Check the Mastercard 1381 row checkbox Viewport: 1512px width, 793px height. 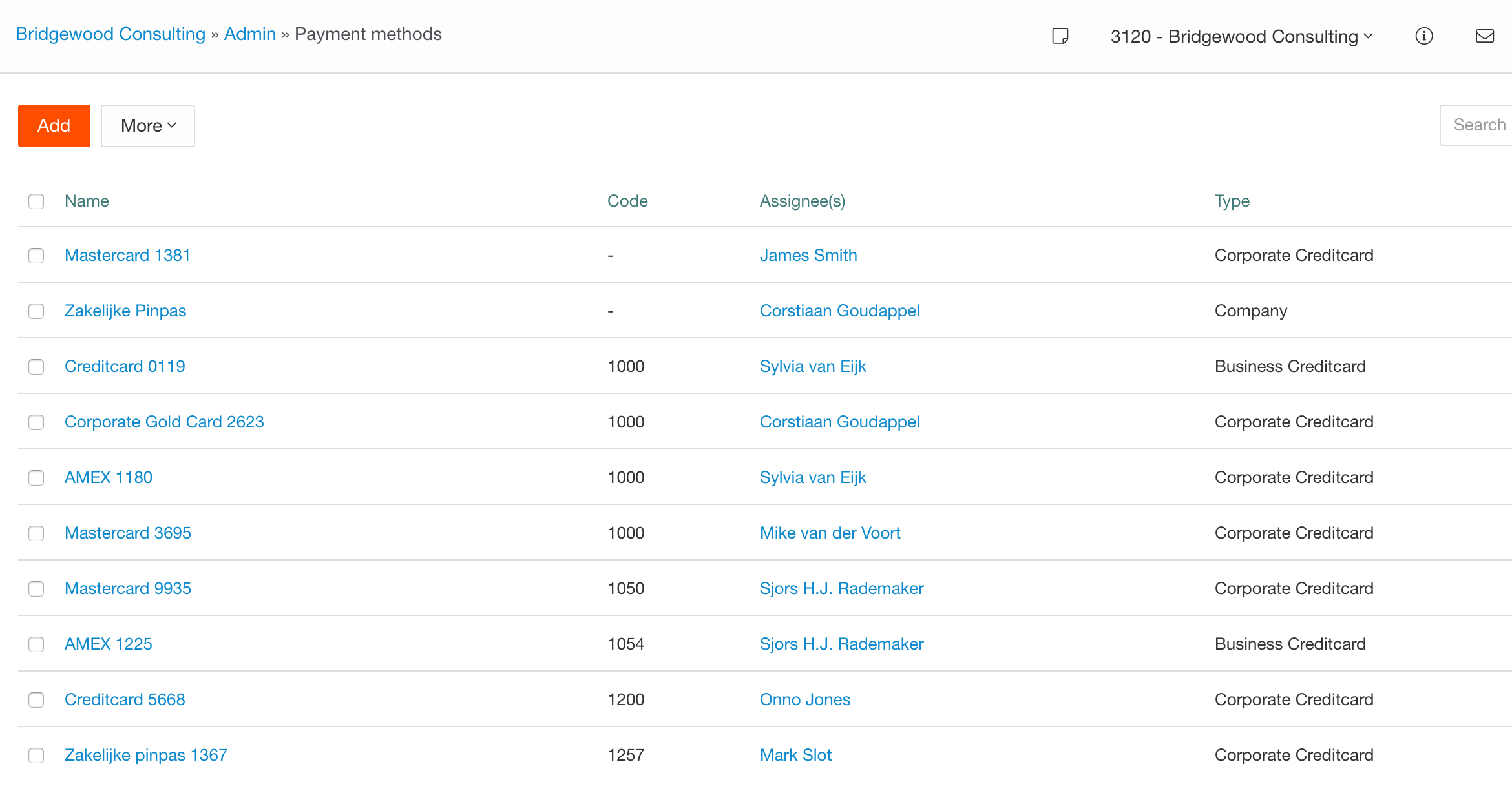(x=36, y=256)
